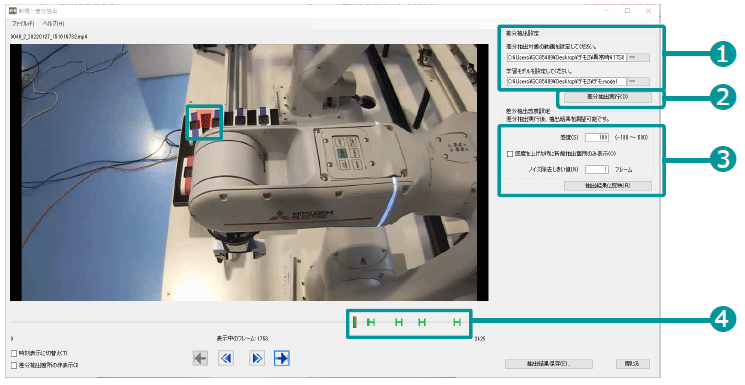The height and width of the screenshot is (385, 745).
Task: Apply settings to extraction results button
Action: [x=608, y=185]
